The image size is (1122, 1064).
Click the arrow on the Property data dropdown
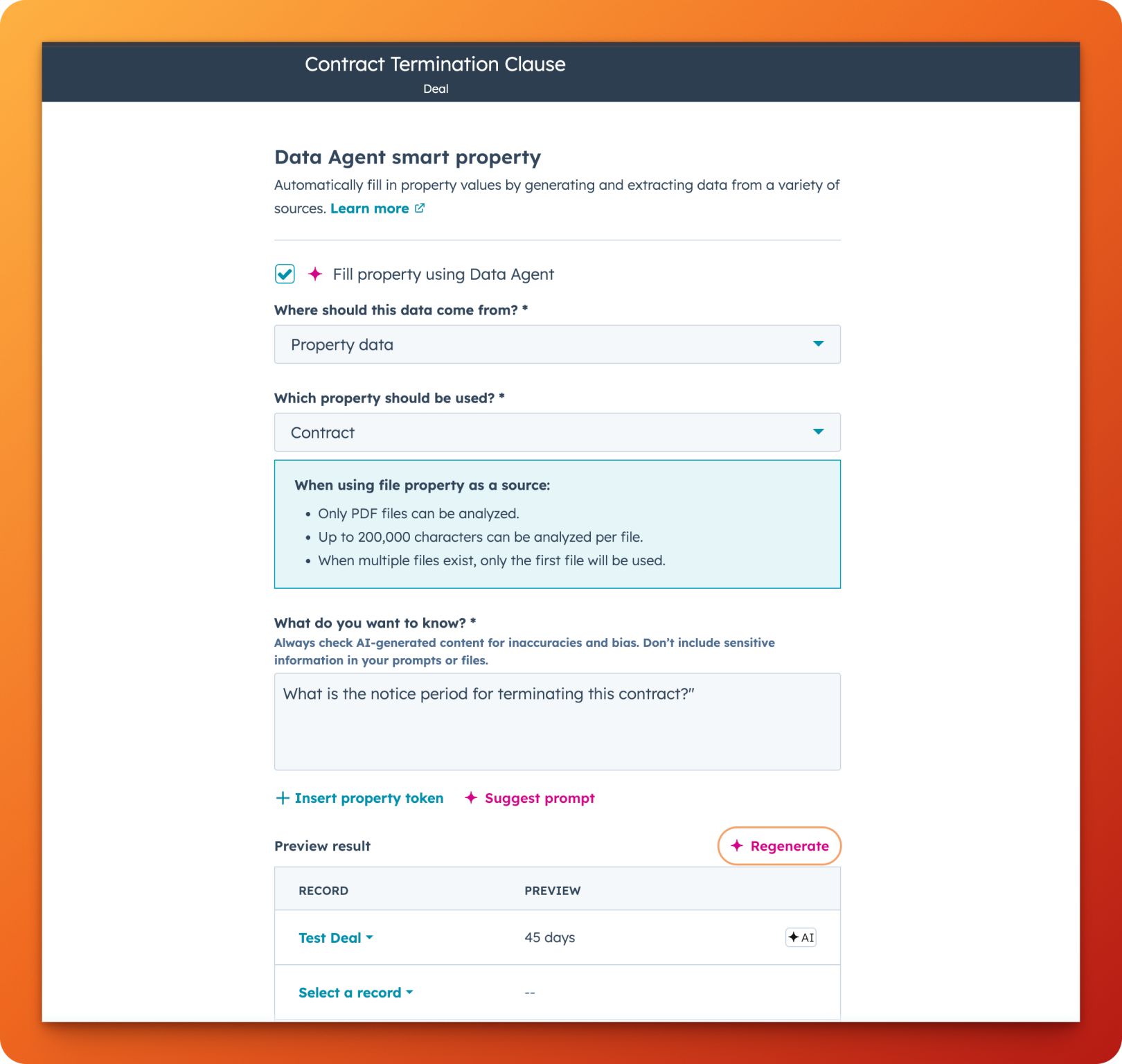(818, 344)
